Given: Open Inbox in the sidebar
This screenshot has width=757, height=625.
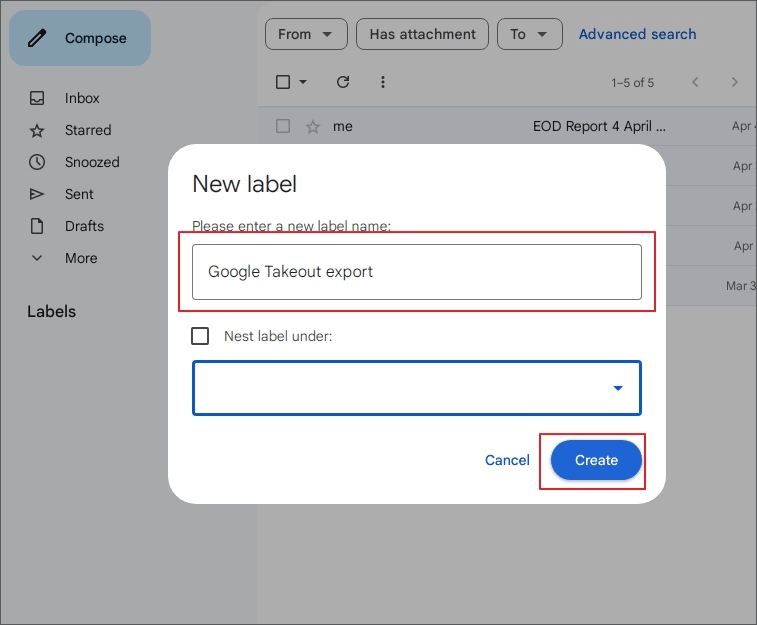Looking at the screenshot, I should [x=82, y=98].
